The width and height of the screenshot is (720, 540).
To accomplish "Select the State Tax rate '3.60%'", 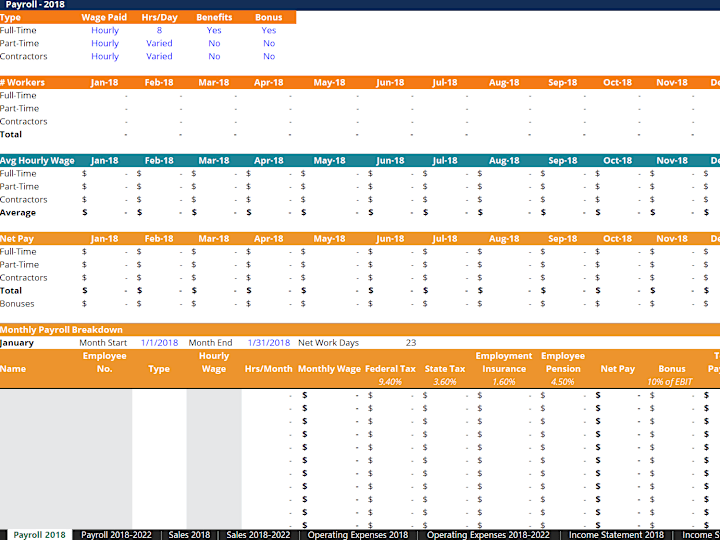I will click(444, 382).
